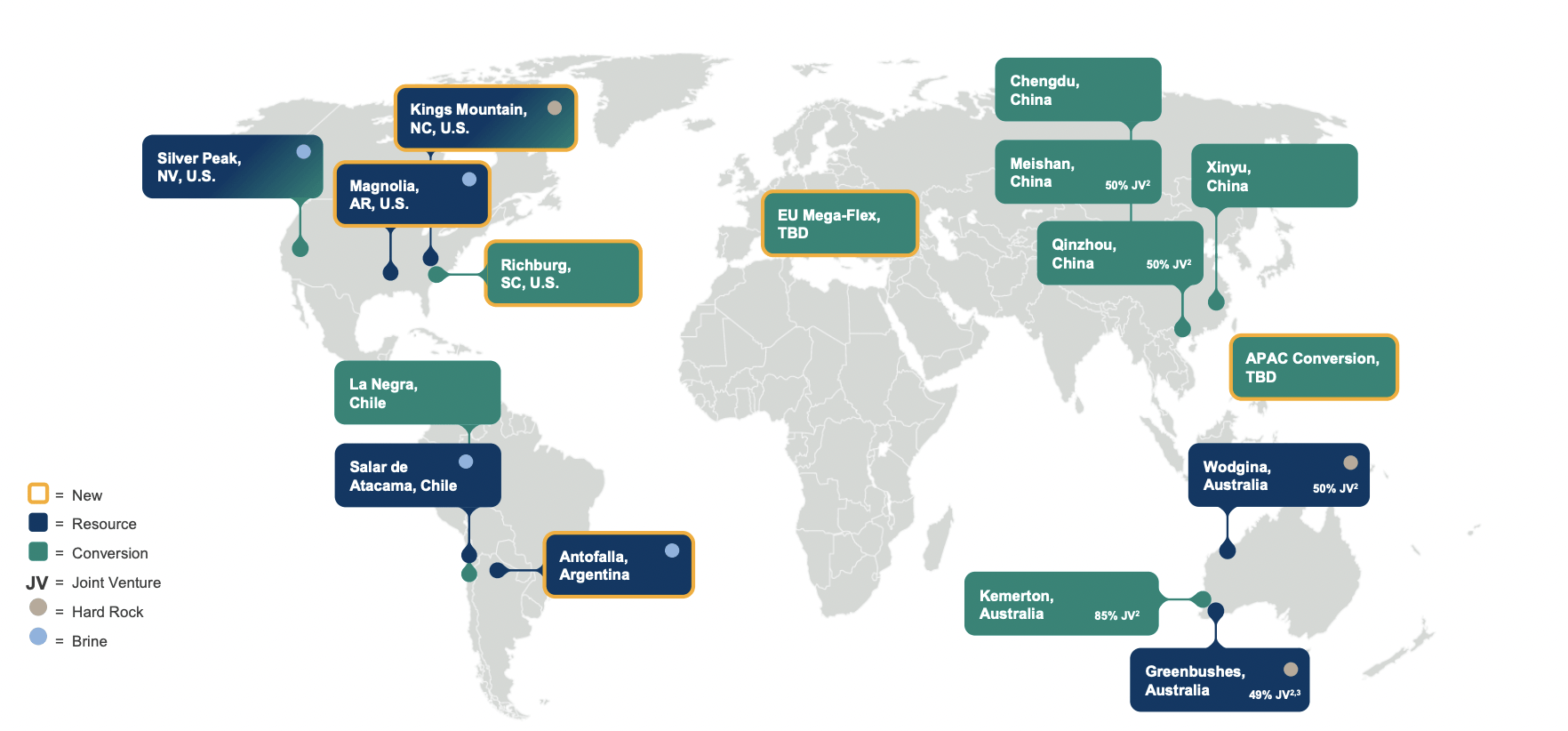Viewport: 1568px width, 731px height.
Task: Click the '50% JV' text in Wodgina box
Action: 1335,488
